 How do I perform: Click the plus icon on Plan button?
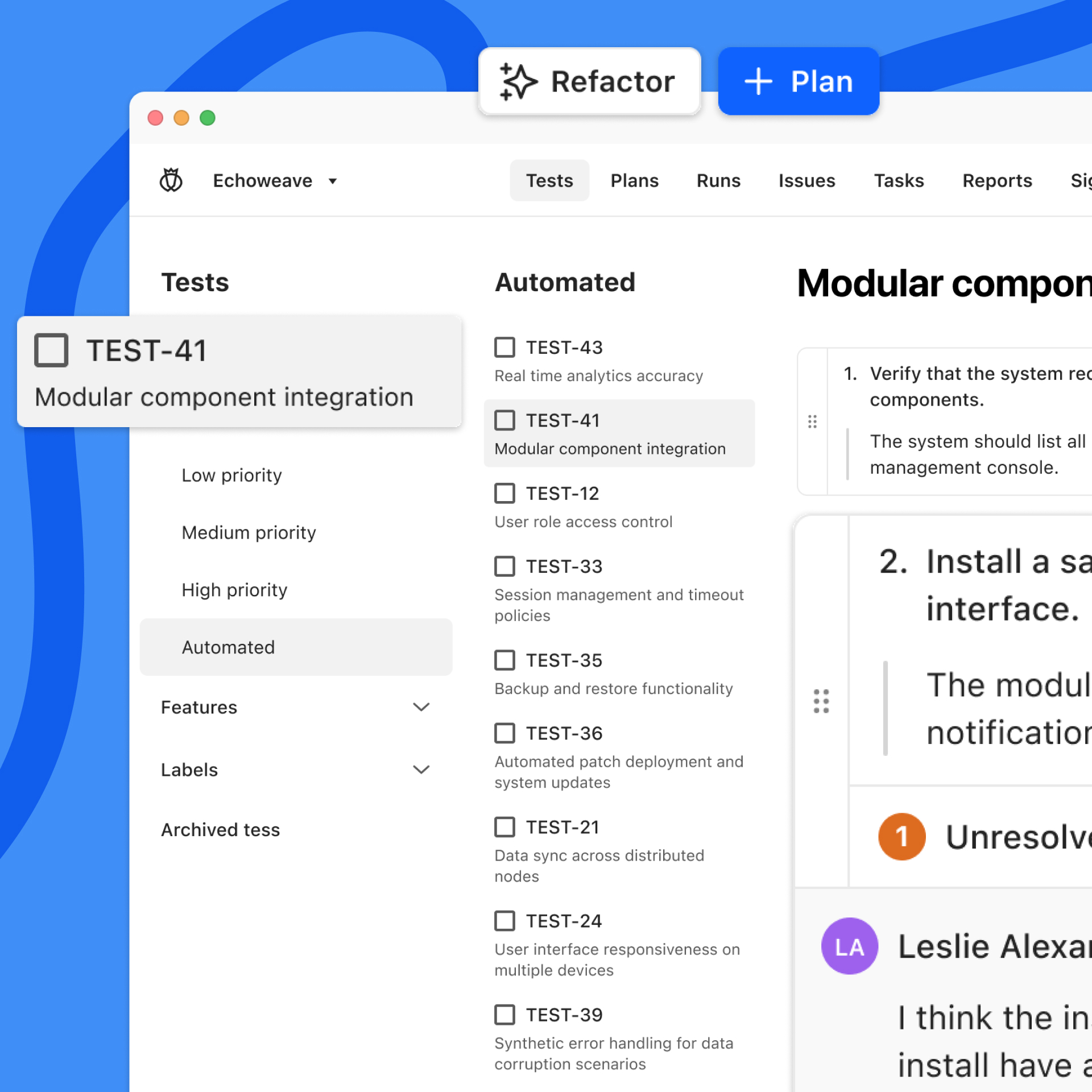pos(758,82)
